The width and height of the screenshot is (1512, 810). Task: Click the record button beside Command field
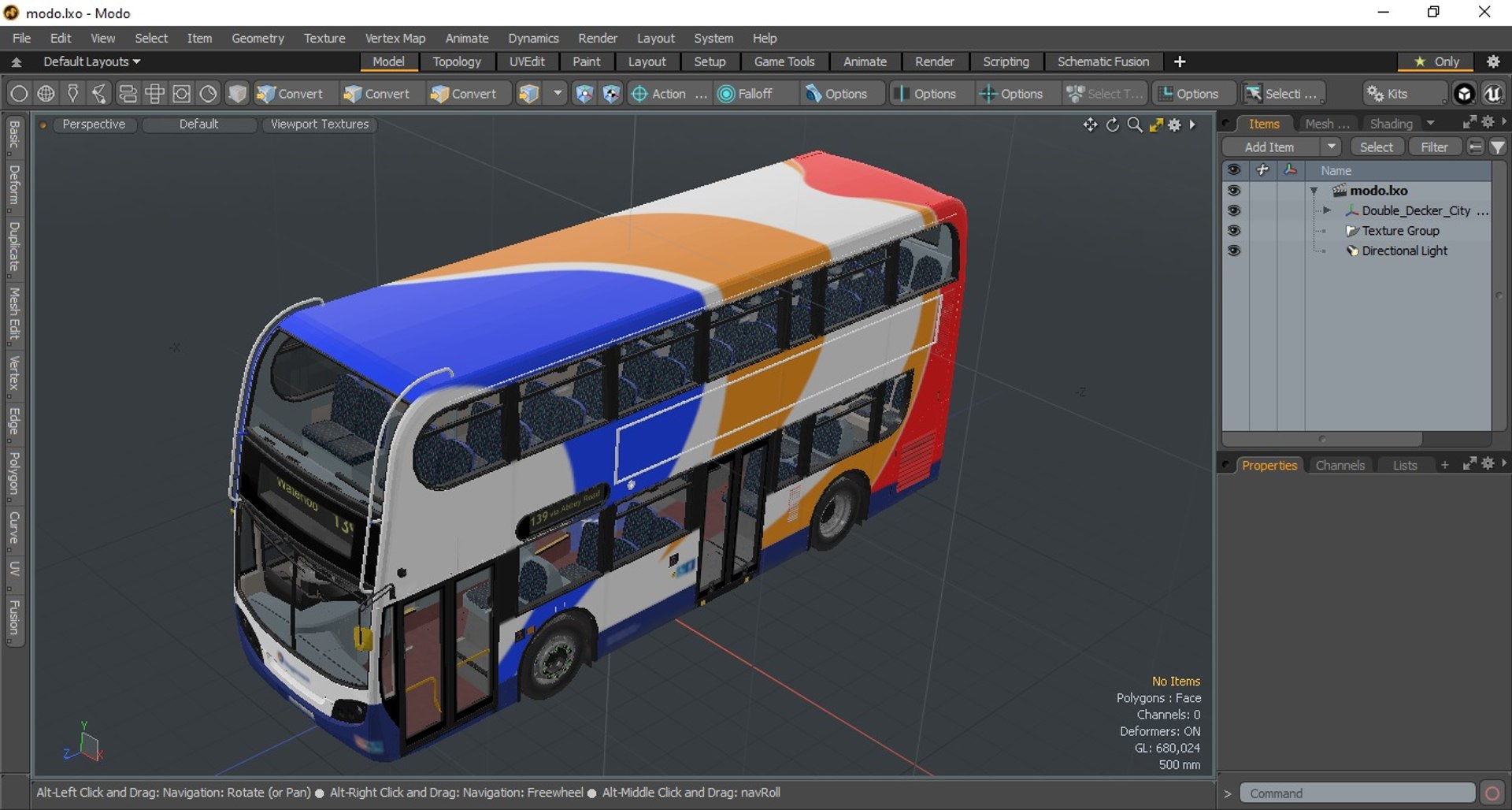click(1492, 793)
